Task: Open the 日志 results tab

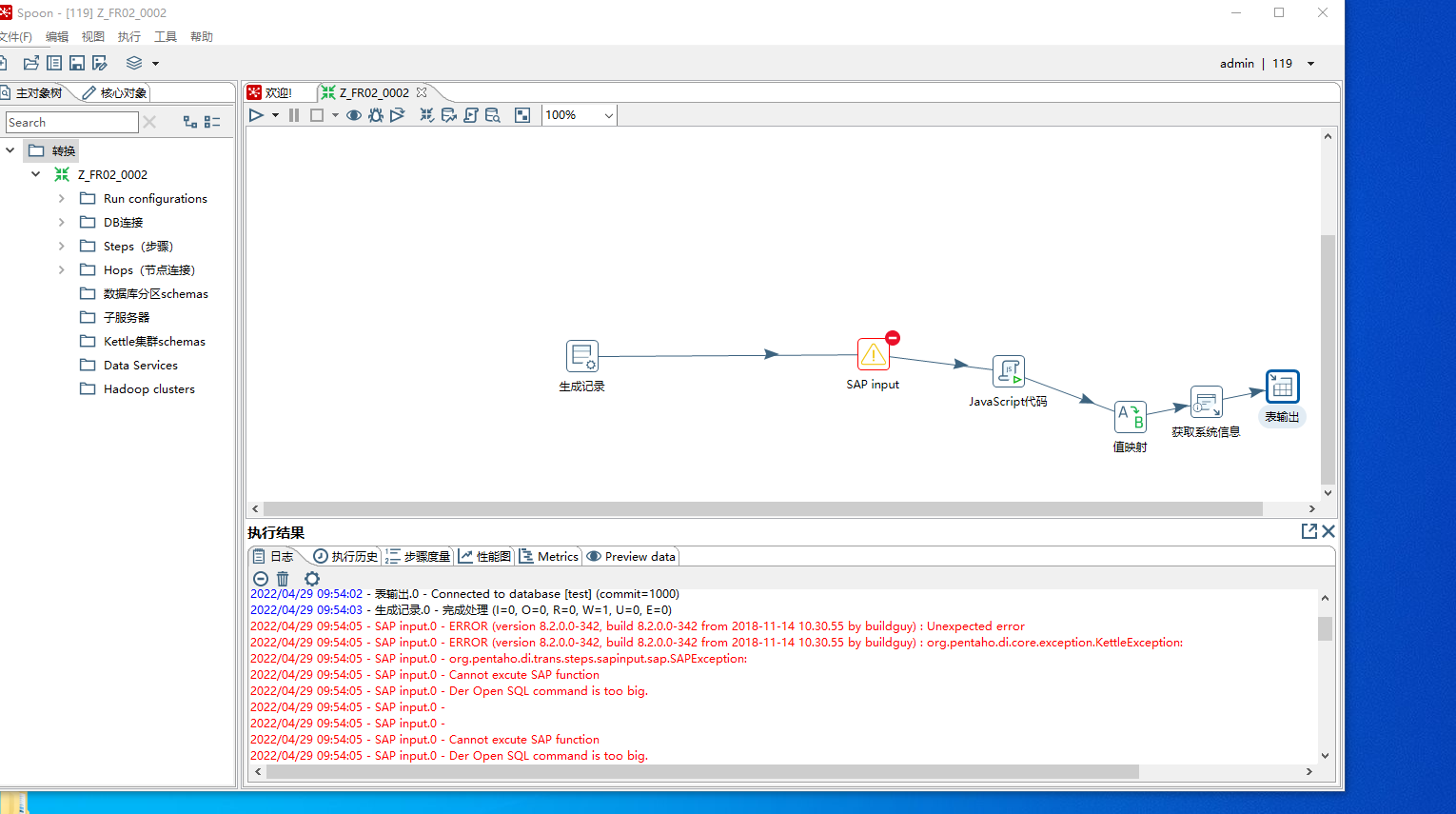Action: point(273,556)
